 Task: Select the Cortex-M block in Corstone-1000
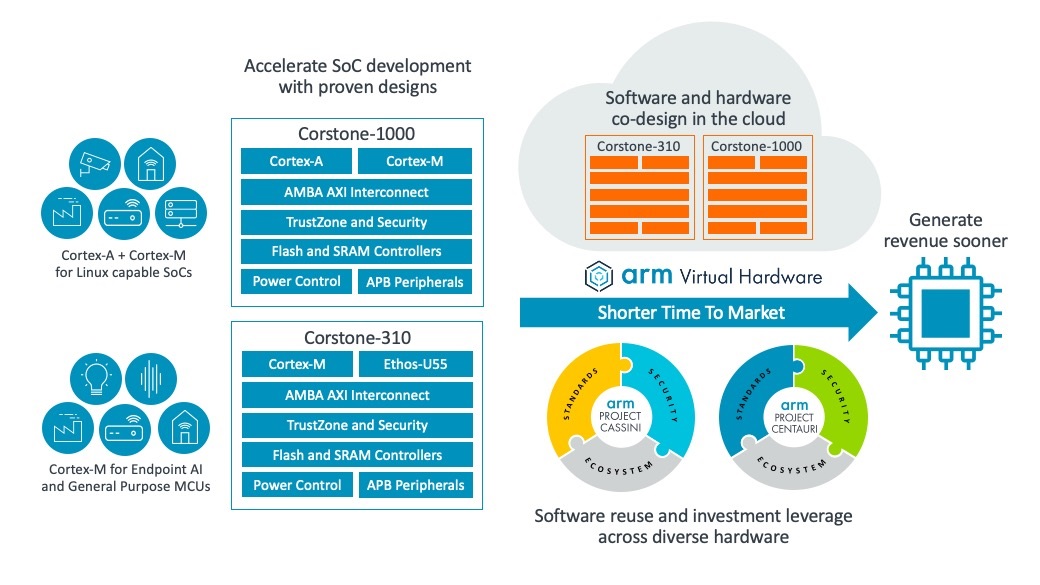[415, 161]
